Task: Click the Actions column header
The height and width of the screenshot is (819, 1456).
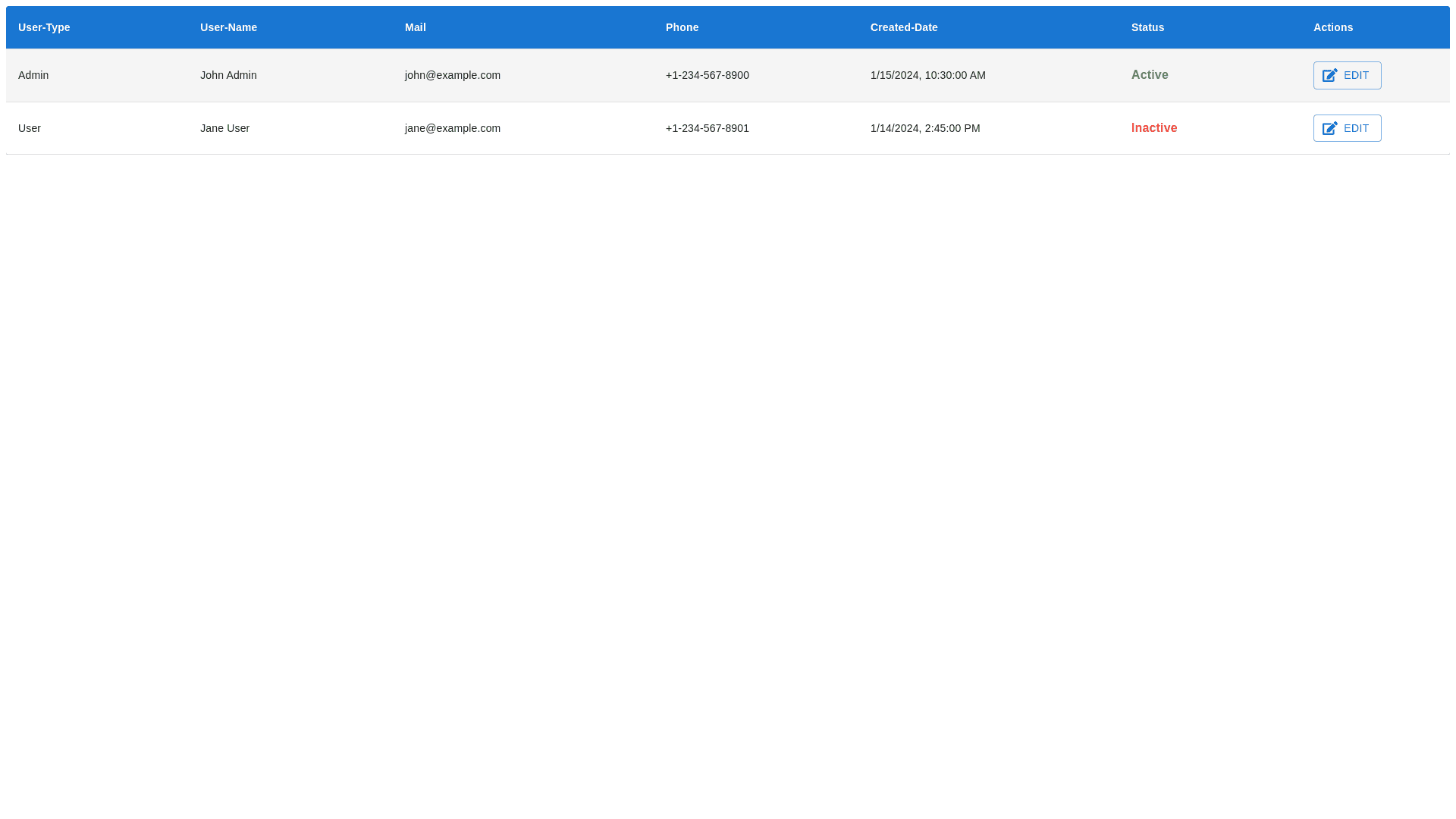Action: pyautogui.click(x=1332, y=27)
